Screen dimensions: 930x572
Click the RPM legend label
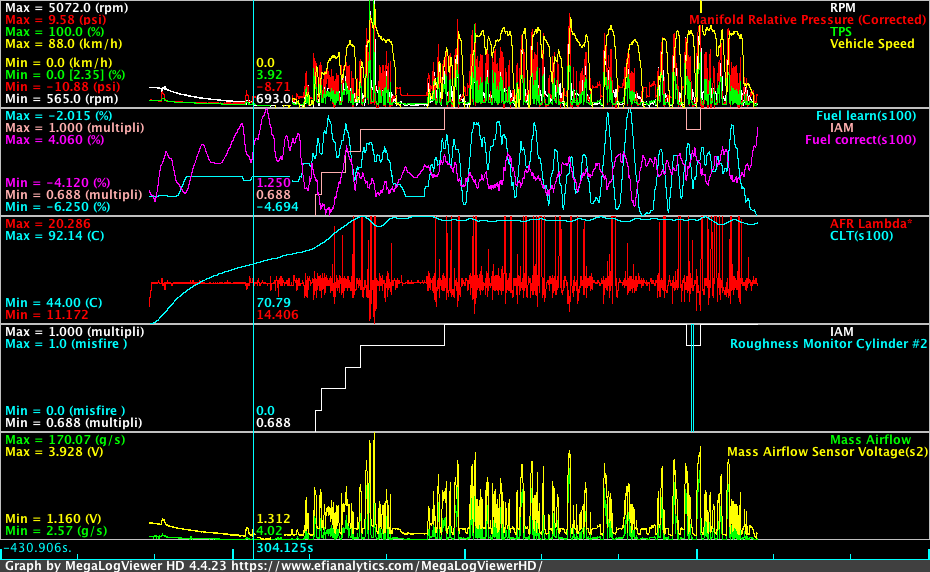pyautogui.click(x=842, y=8)
